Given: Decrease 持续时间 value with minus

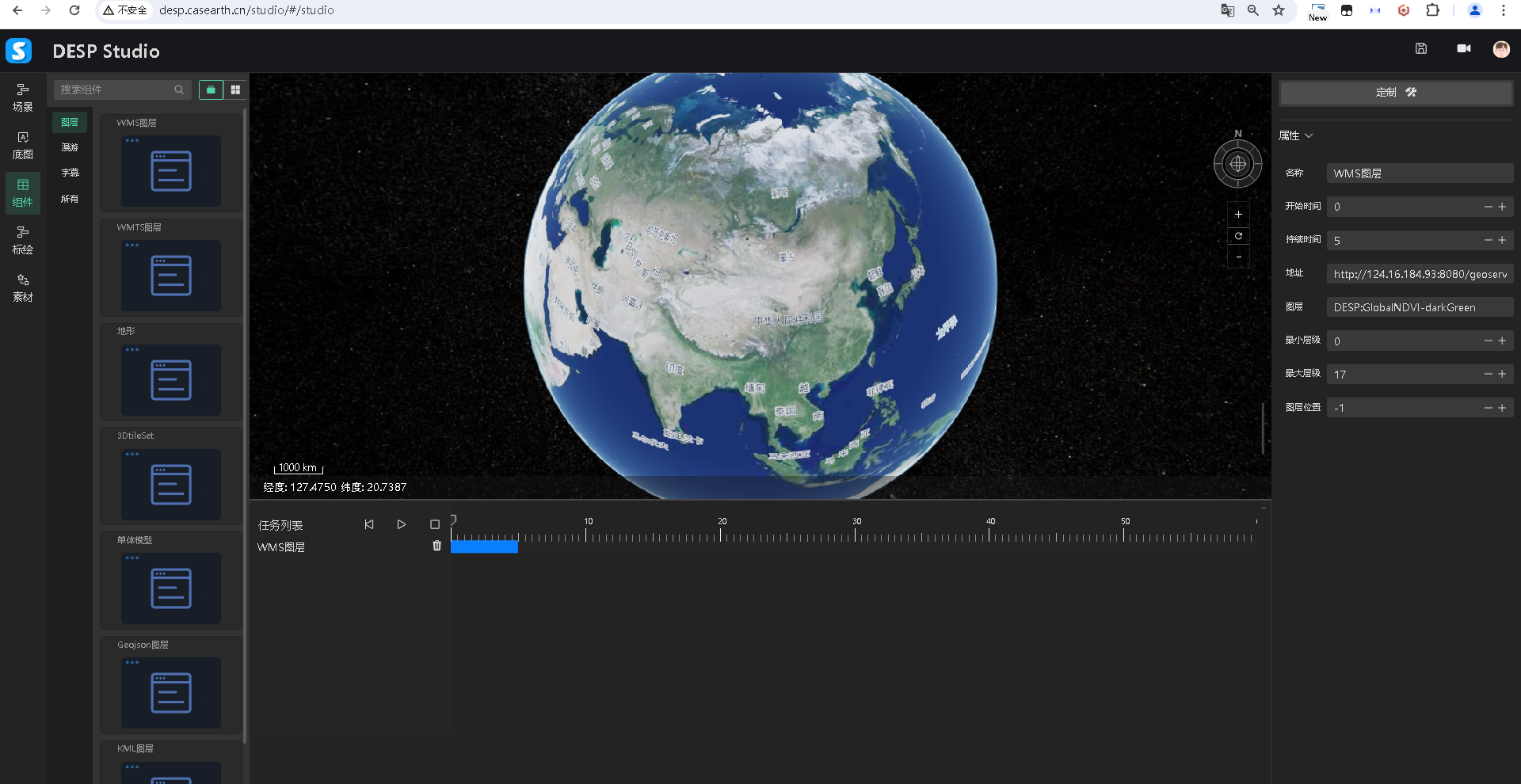Looking at the screenshot, I should [x=1488, y=240].
